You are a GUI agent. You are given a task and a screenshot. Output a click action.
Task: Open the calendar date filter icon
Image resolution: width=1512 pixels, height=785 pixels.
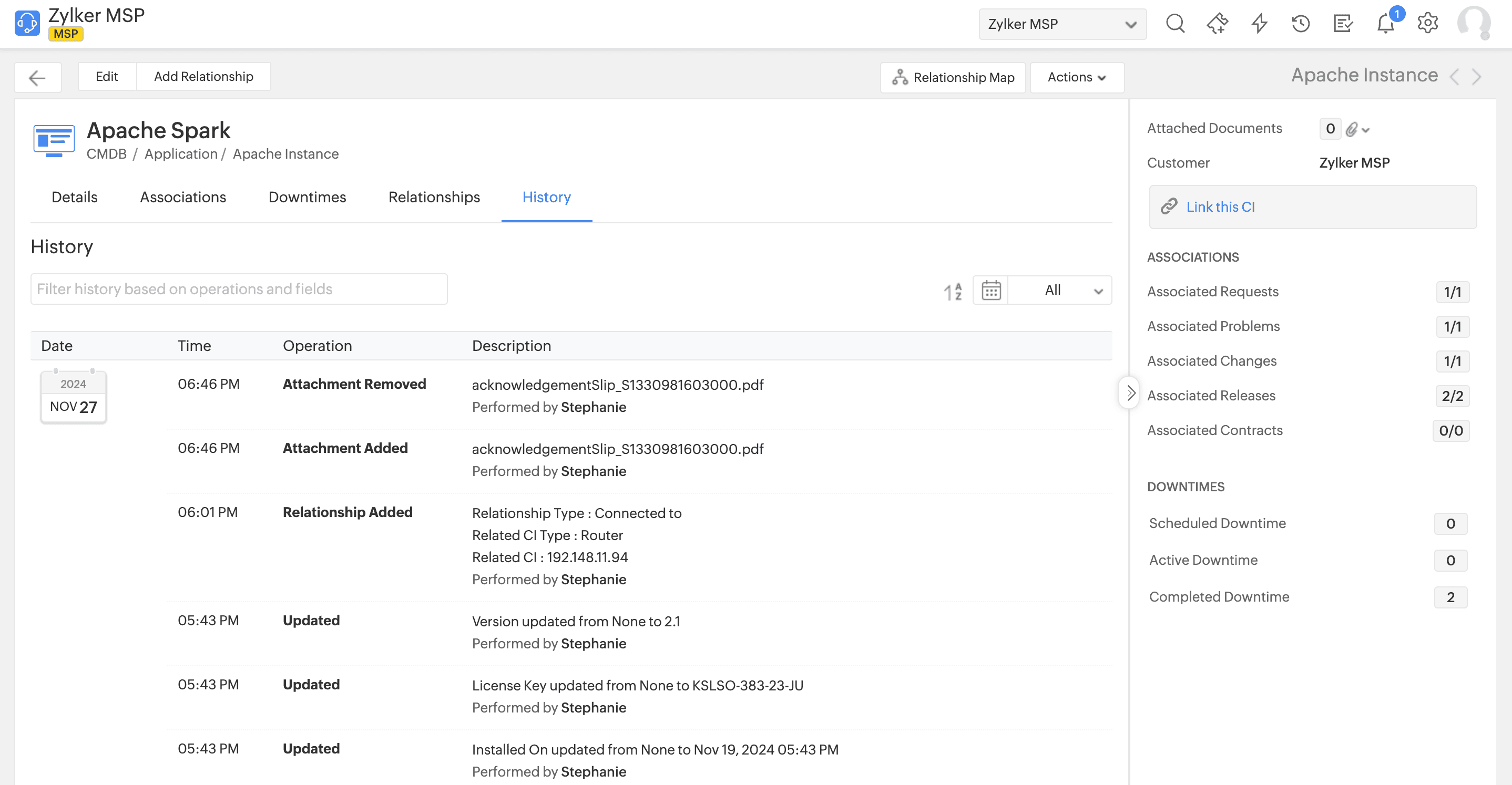coord(991,291)
